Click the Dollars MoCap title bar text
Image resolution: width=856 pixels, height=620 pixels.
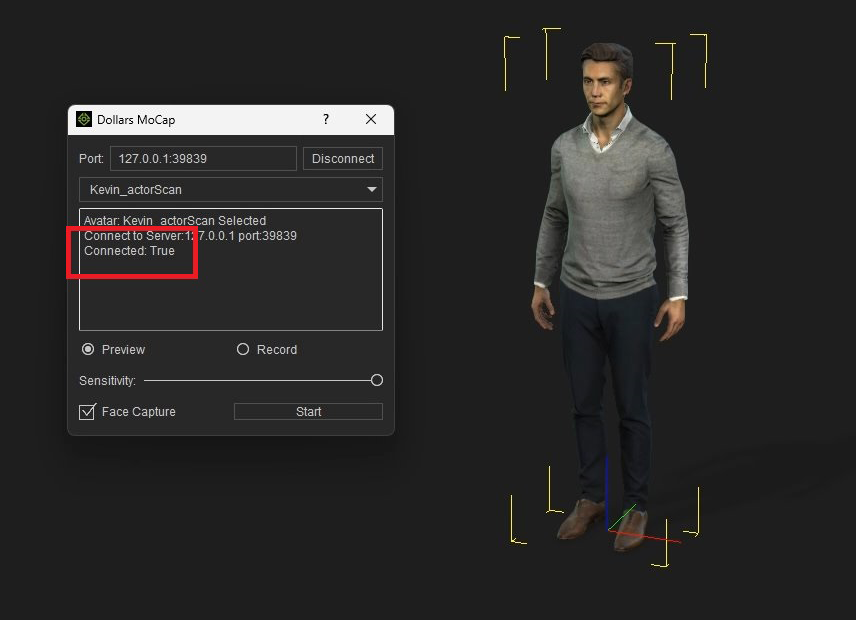[136, 120]
